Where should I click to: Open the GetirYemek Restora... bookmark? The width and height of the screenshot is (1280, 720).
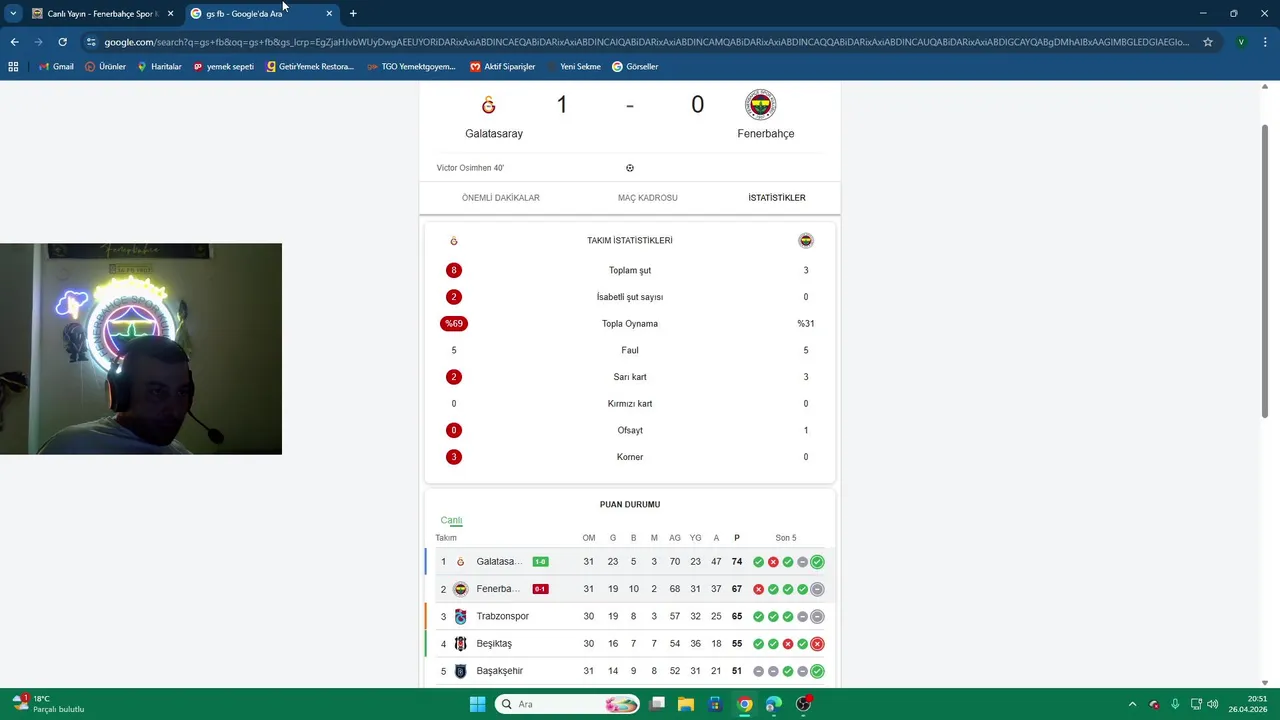[310, 67]
